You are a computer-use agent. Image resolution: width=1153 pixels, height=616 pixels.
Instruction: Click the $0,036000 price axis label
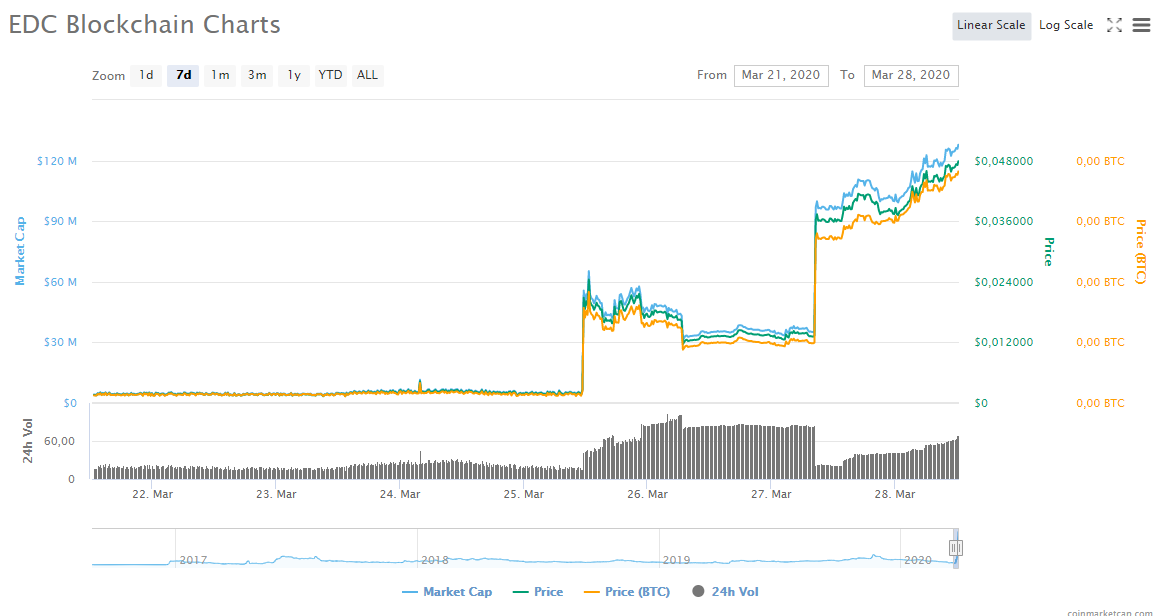tap(1003, 221)
